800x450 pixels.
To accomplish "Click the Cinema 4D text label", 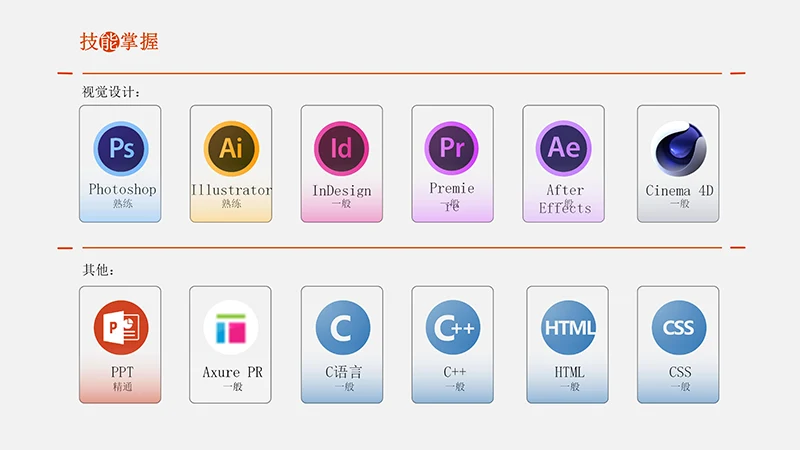I will tap(679, 190).
